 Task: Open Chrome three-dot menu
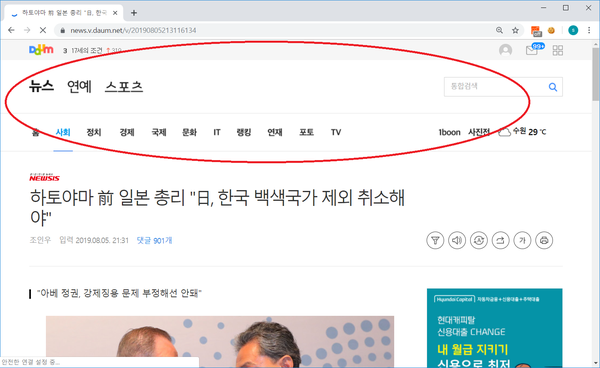[x=589, y=30]
